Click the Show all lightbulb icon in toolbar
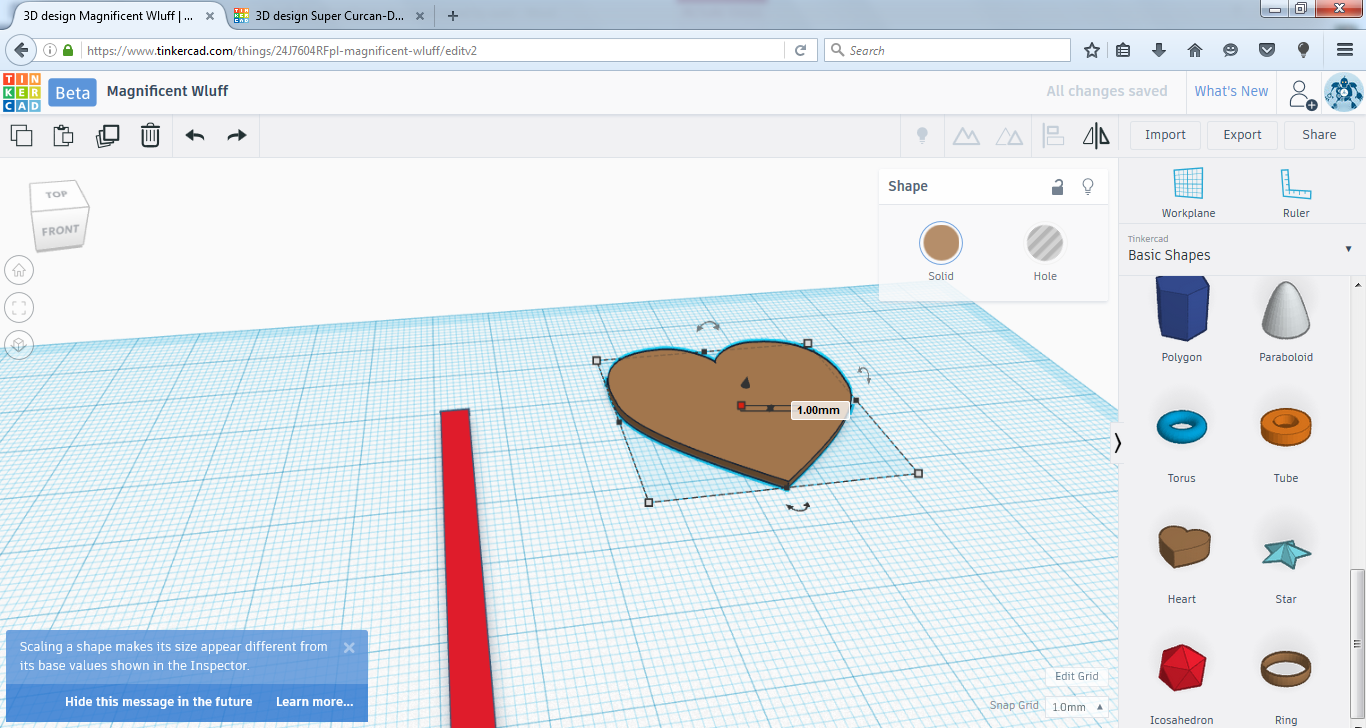Image resolution: width=1366 pixels, height=728 pixels. [x=923, y=135]
